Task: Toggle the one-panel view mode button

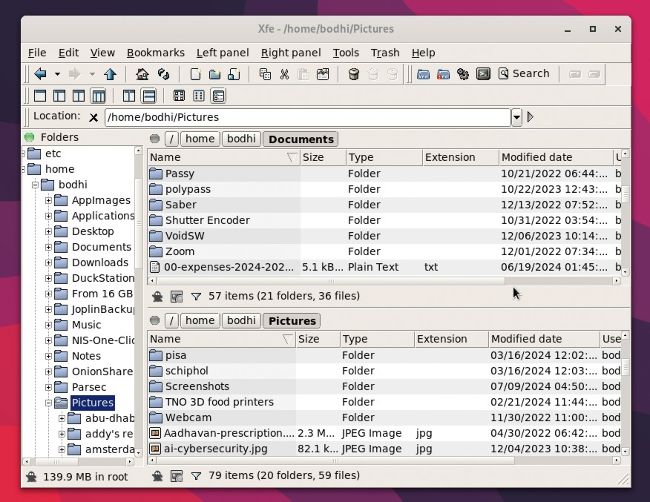Action: [x=40, y=96]
